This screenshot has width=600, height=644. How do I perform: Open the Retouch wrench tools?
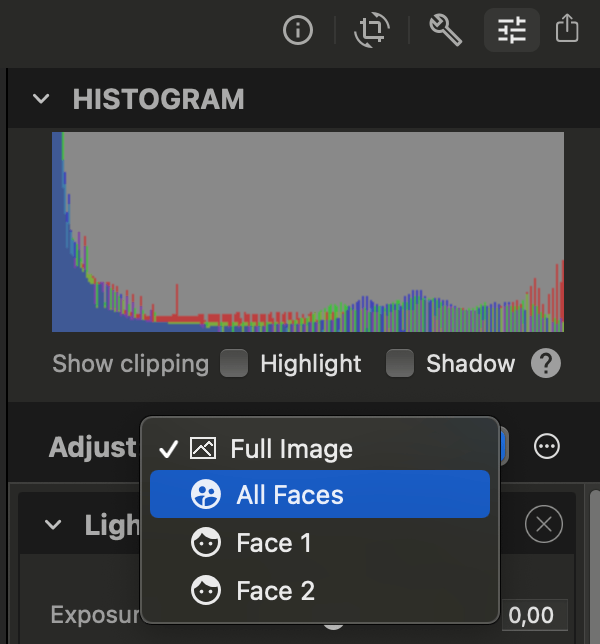point(446,30)
